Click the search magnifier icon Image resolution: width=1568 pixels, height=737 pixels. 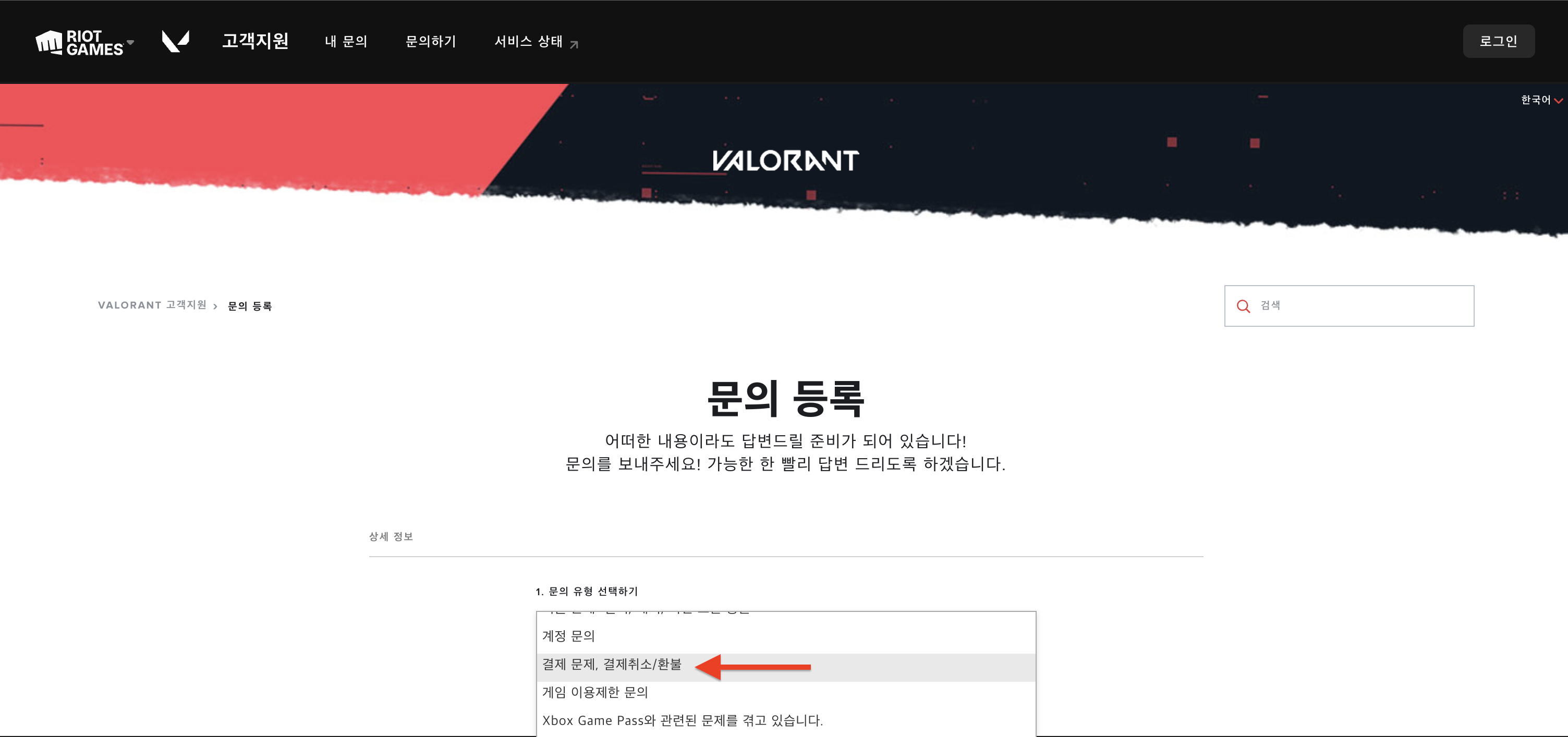click(1243, 306)
